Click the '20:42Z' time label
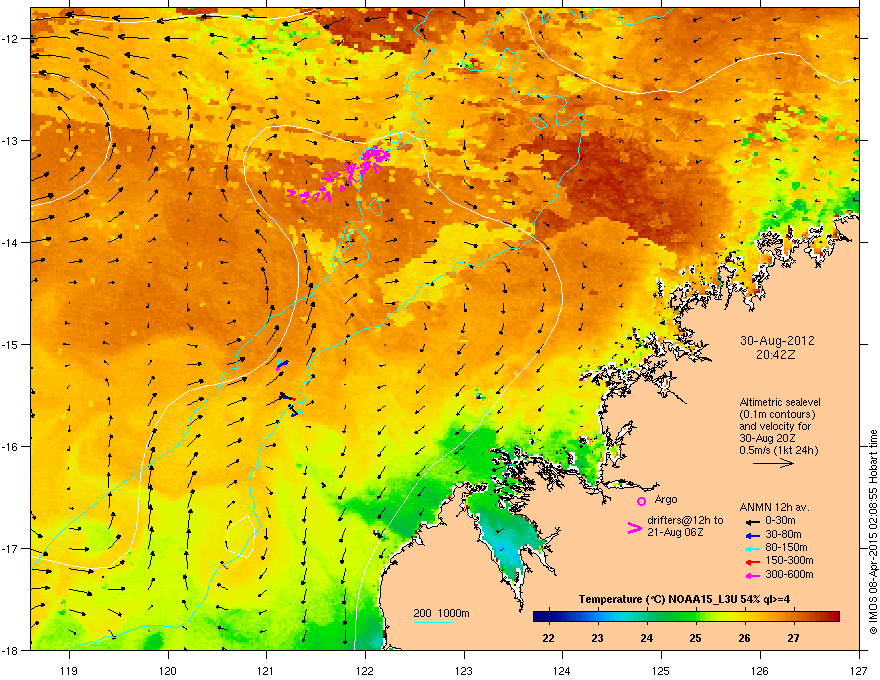880x680 pixels. [x=776, y=355]
